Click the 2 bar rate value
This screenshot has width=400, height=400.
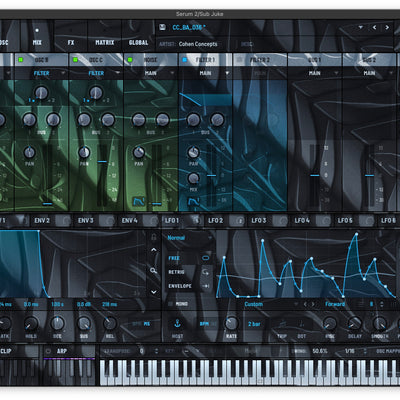(x=254, y=324)
